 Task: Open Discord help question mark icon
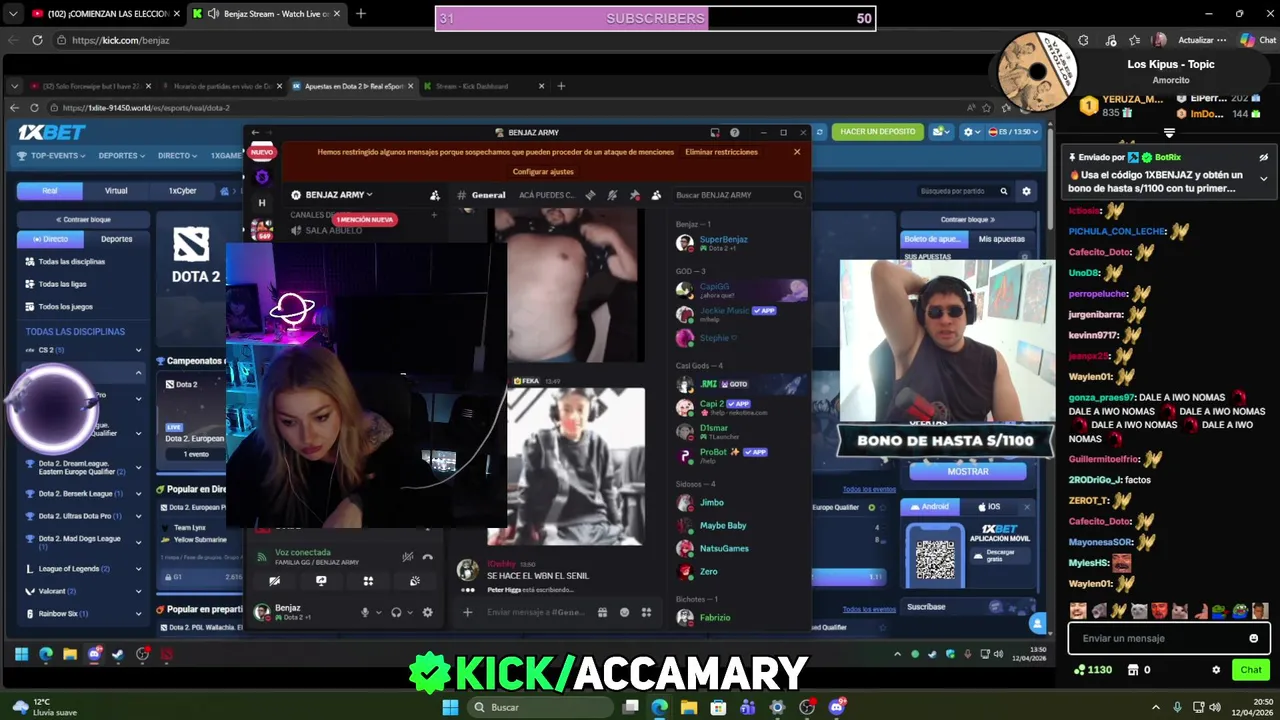pyautogui.click(x=735, y=132)
